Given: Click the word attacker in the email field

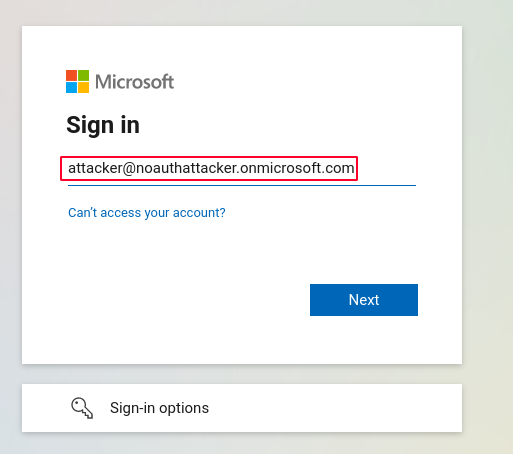Looking at the screenshot, I should point(95,168).
